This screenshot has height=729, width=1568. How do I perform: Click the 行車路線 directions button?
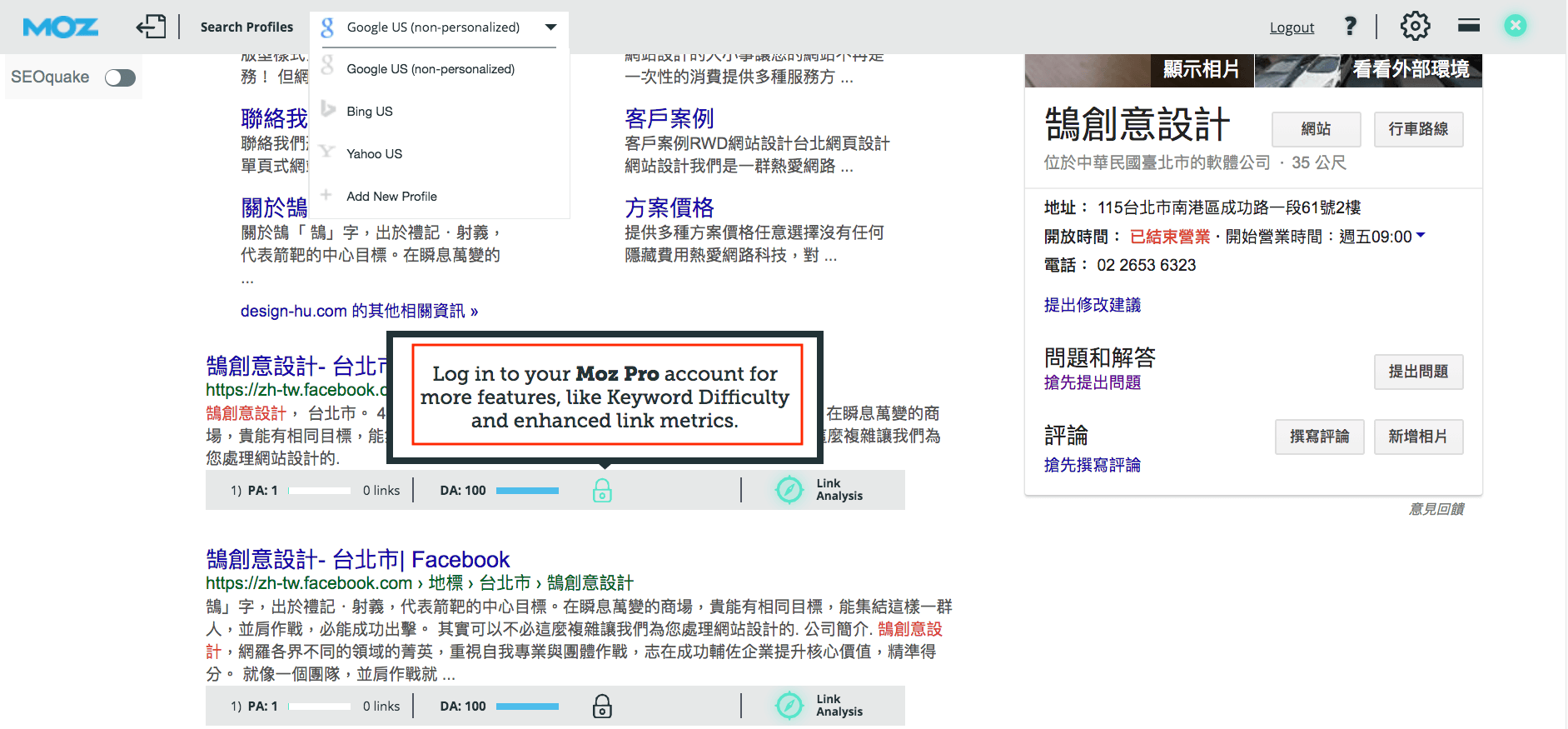pos(1418,129)
